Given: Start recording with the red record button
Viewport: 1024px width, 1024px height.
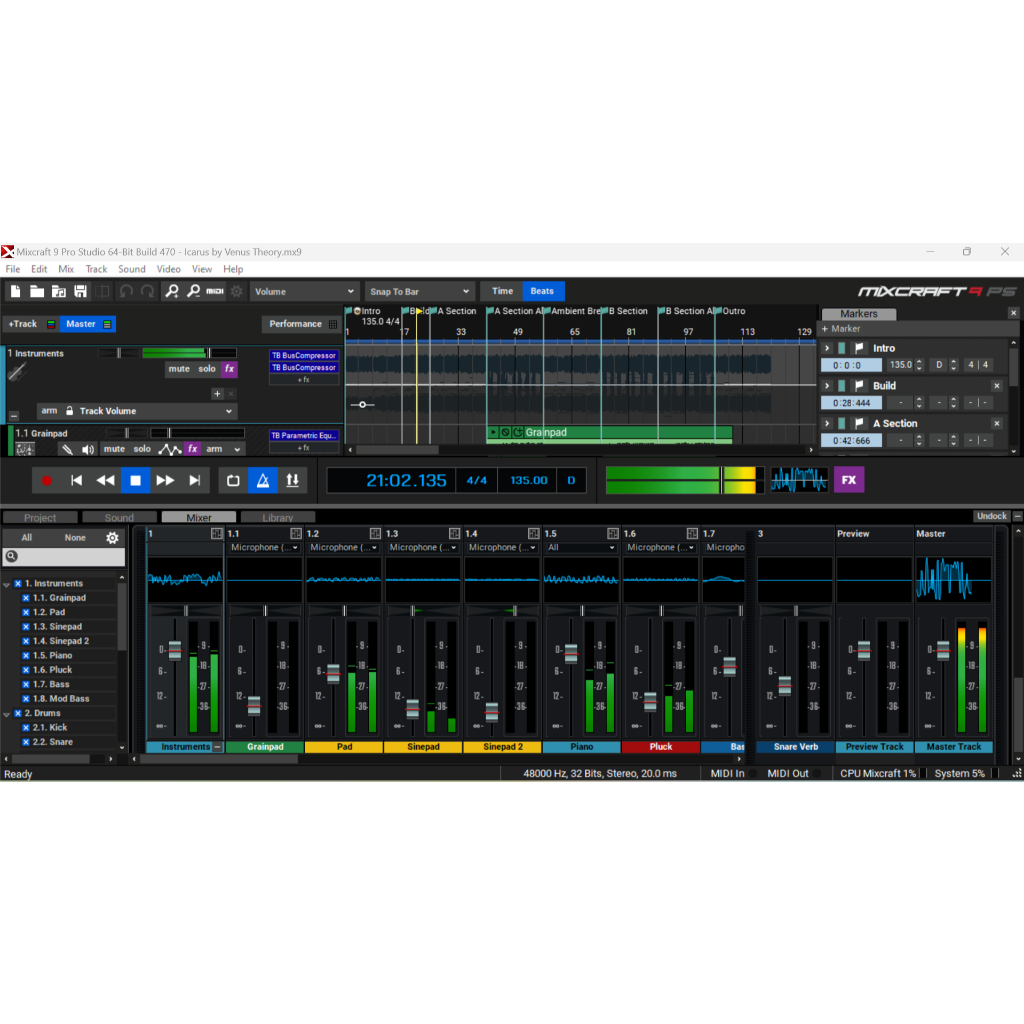Looking at the screenshot, I should tap(46, 481).
